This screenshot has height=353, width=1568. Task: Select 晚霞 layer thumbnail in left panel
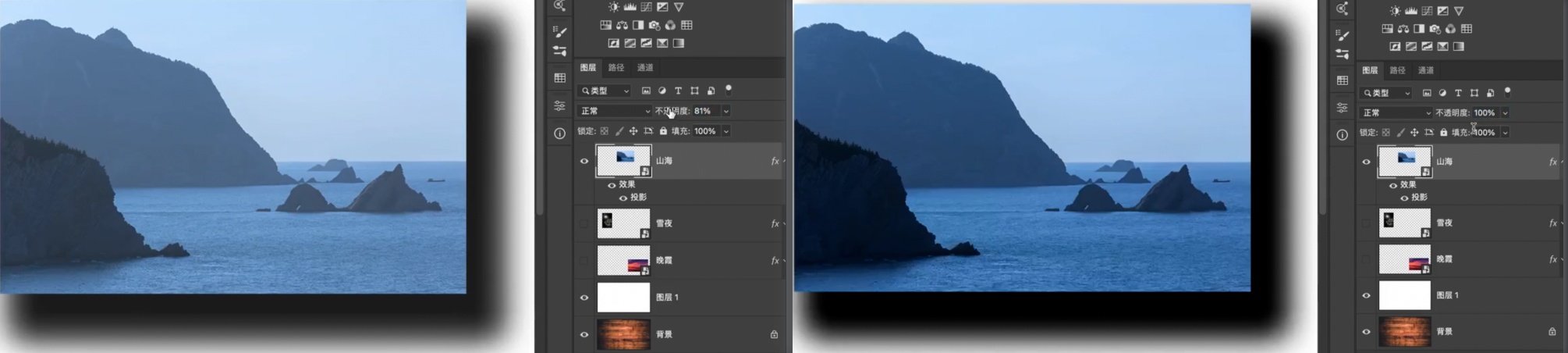(623, 261)
